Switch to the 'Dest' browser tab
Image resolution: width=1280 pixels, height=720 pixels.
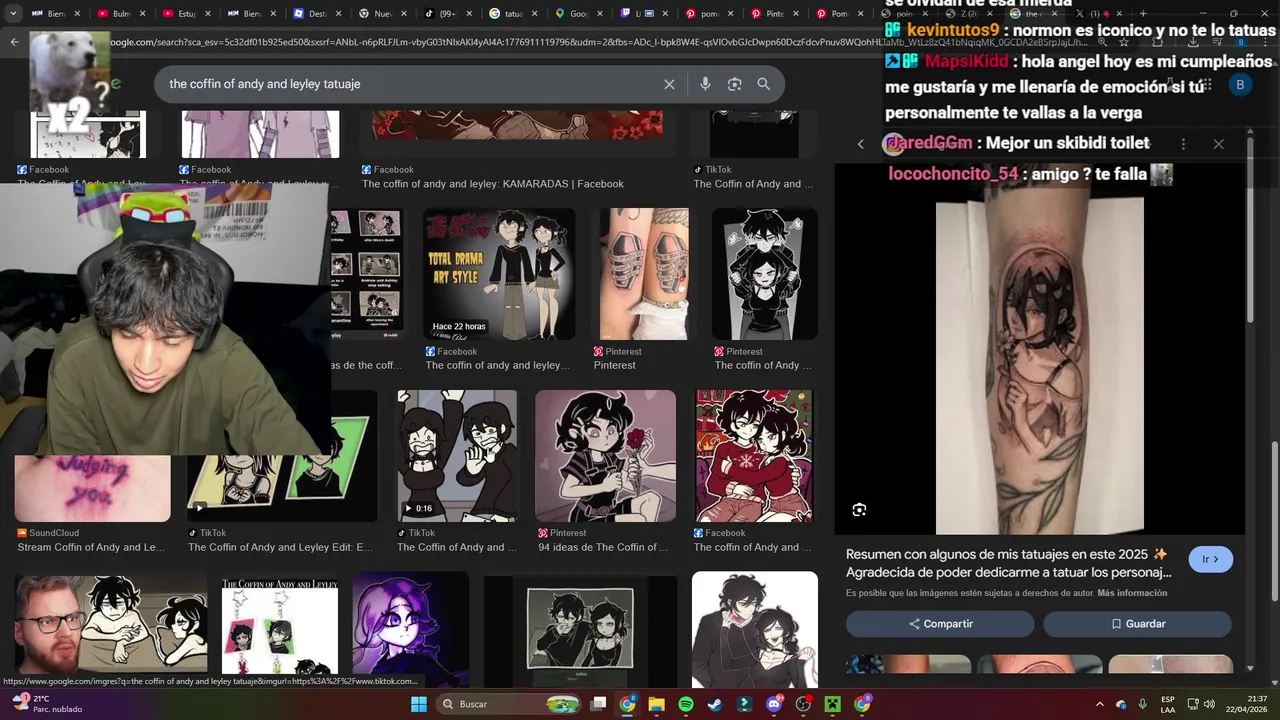(x=317, y=14)
